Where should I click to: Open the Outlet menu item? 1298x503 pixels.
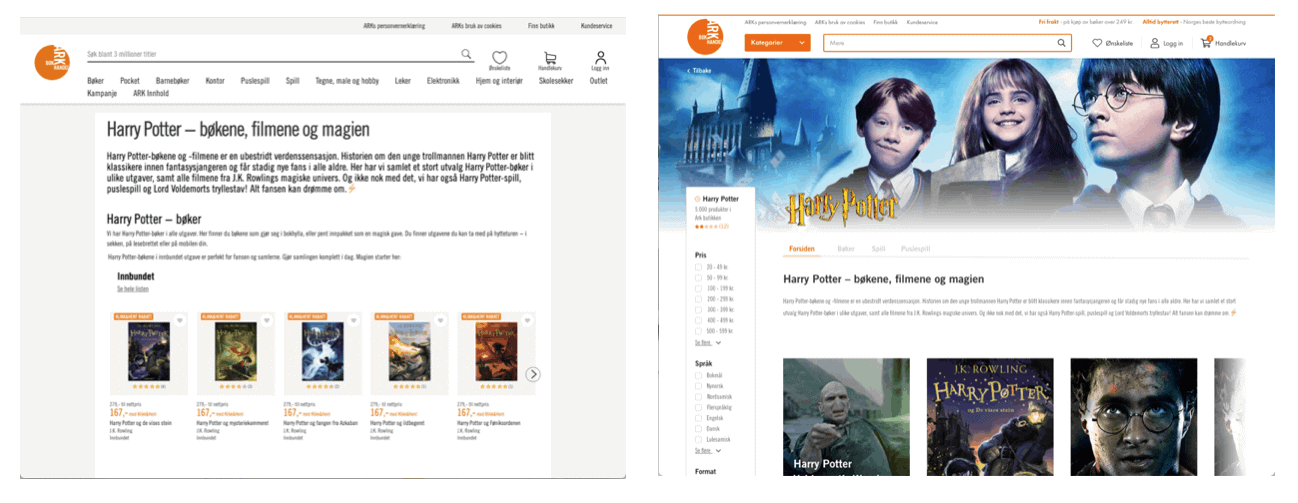(x=598, y=81)
